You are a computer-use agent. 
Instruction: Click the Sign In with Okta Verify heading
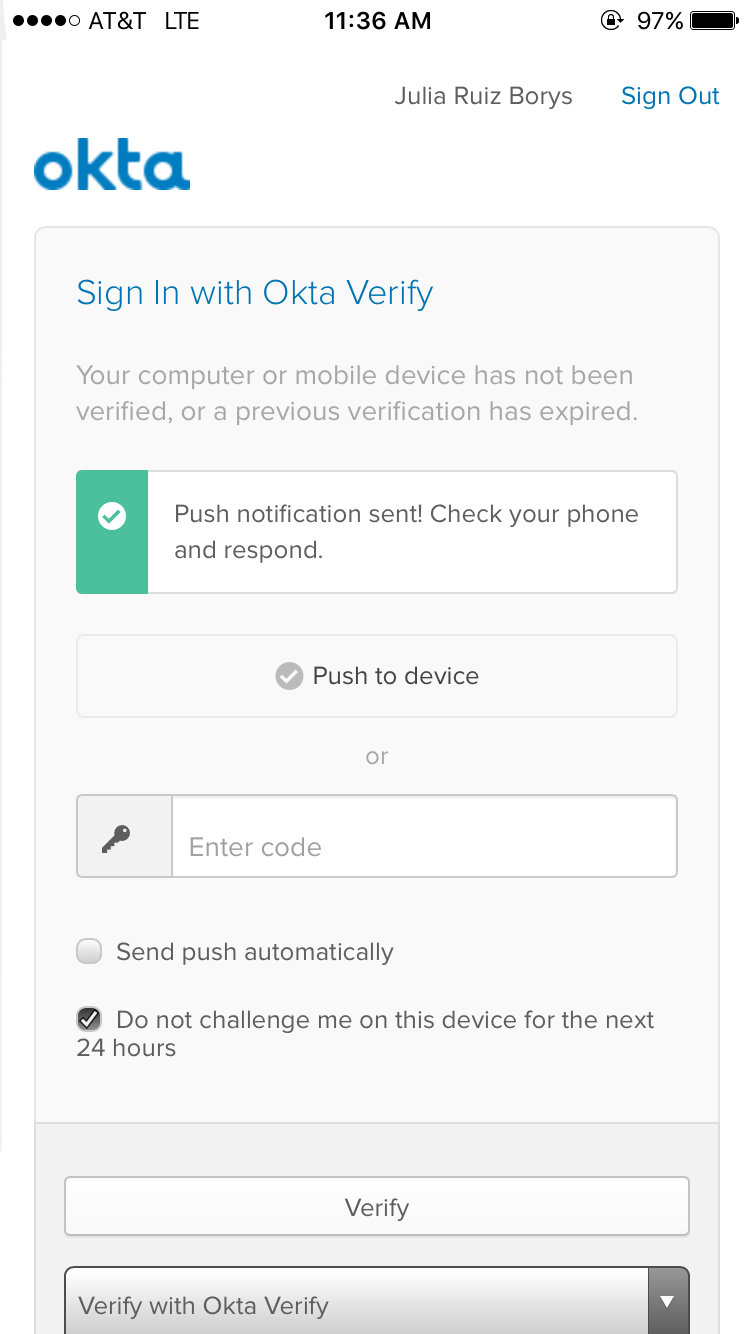tap(255, 293)
